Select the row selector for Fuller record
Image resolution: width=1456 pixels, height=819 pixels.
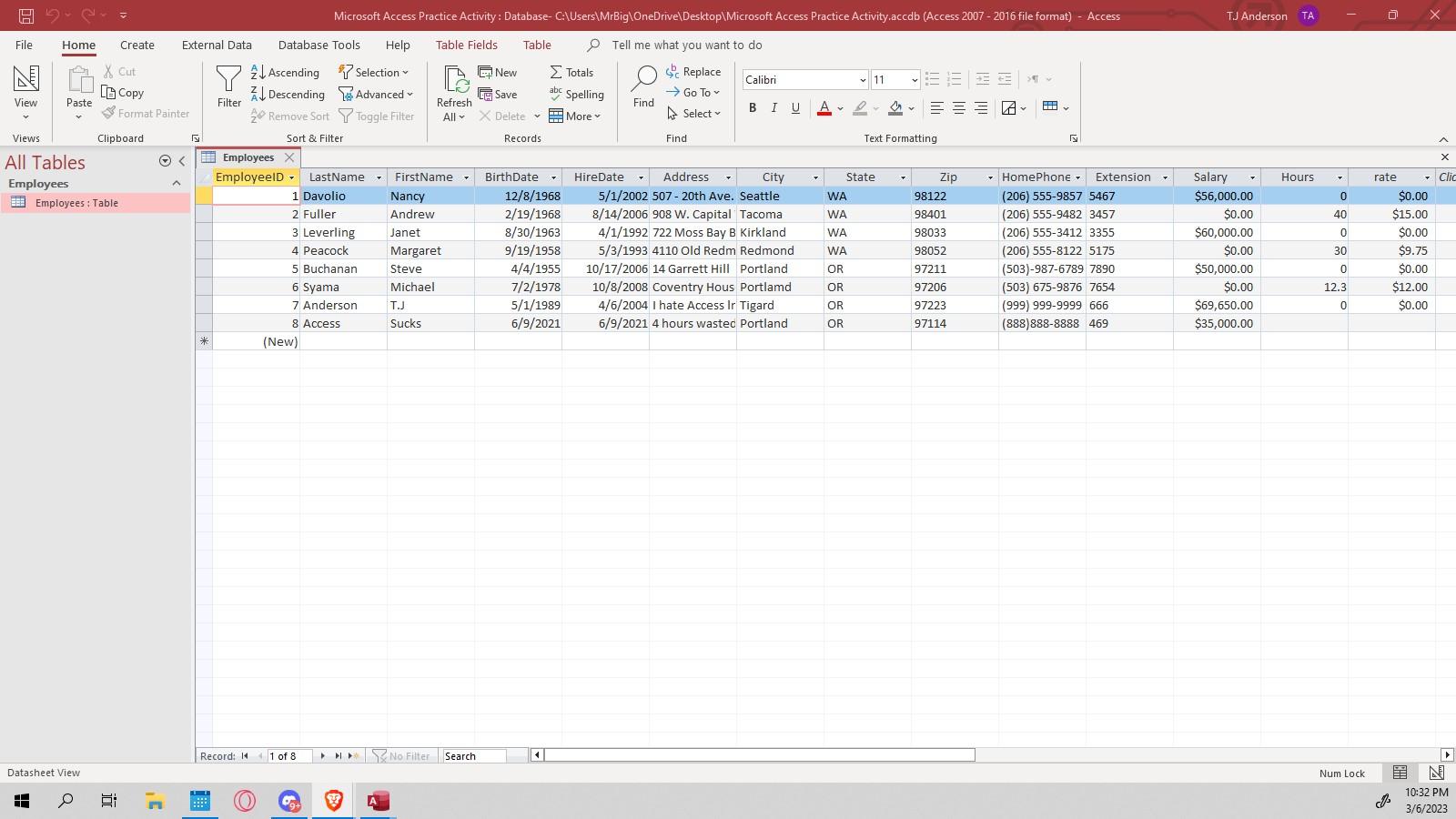tap(204, 214)
